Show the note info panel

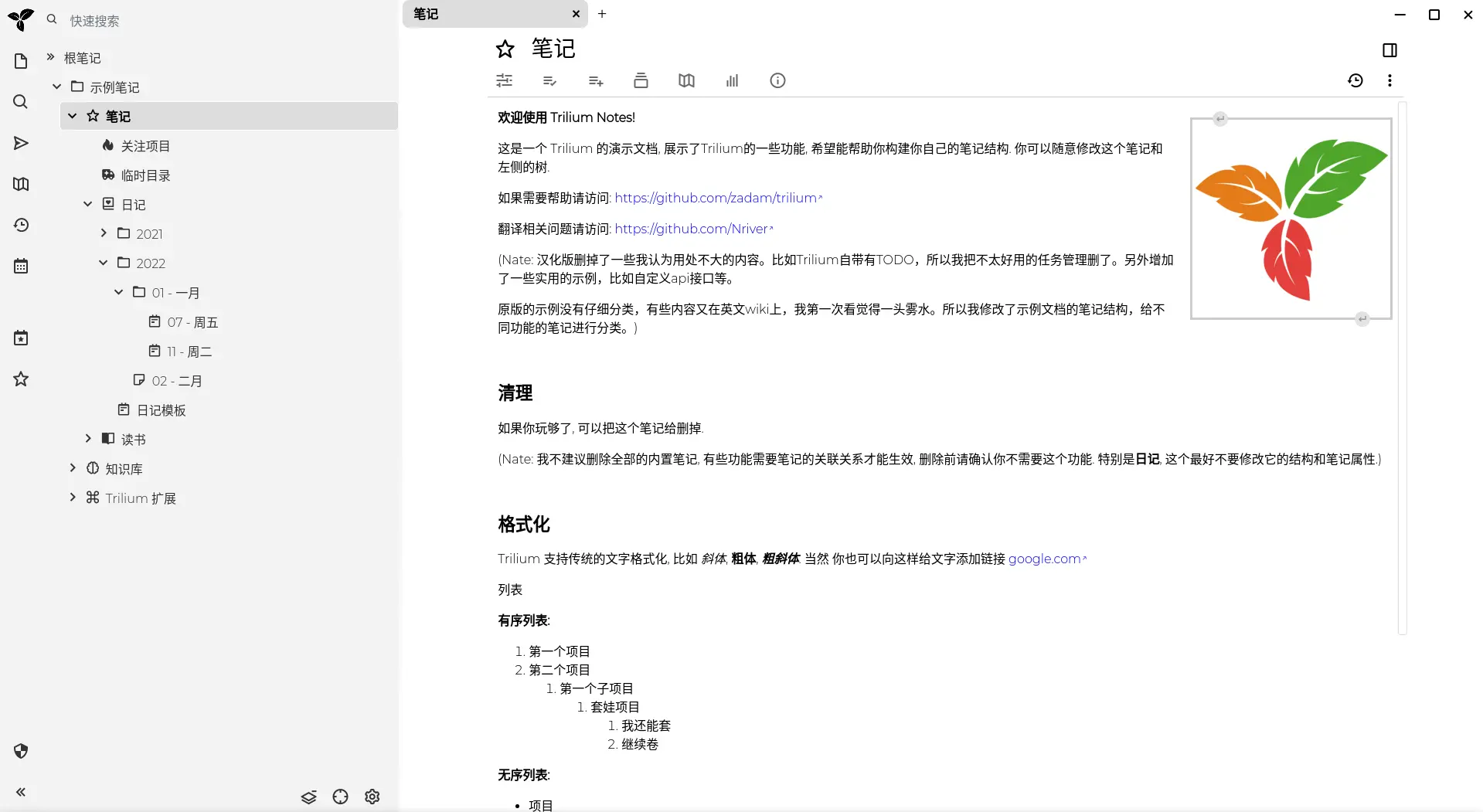[777, 80]
